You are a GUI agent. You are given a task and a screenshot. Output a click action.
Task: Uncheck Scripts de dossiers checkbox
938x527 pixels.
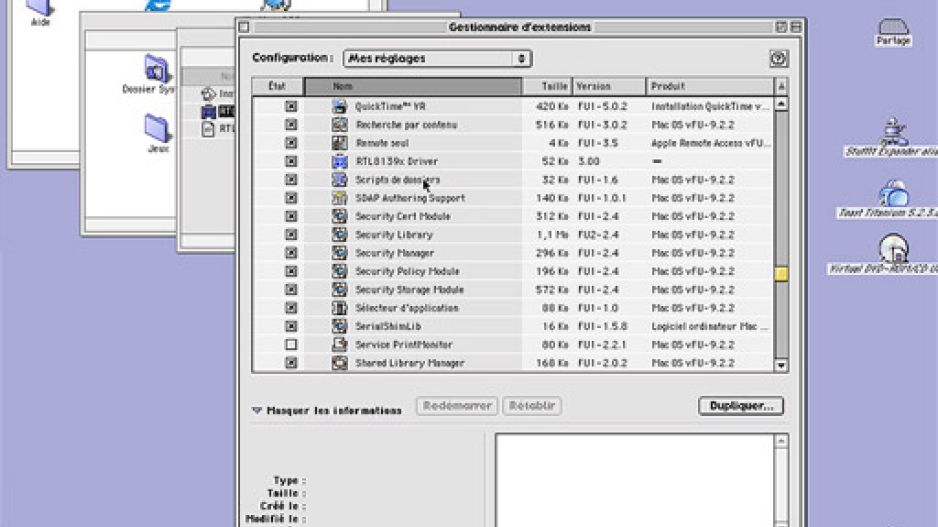pyautogui.click(x=291, y=179)
